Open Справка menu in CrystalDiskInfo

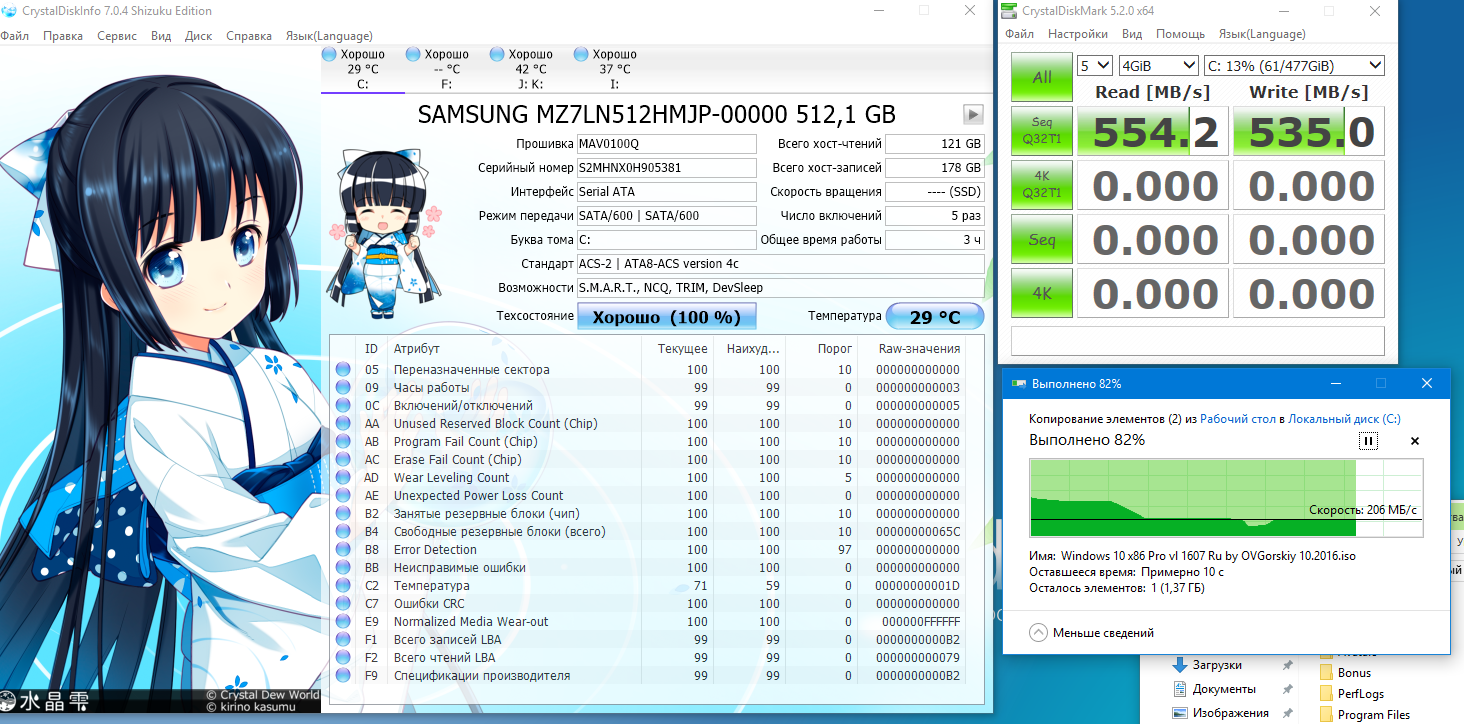[249, 36]
